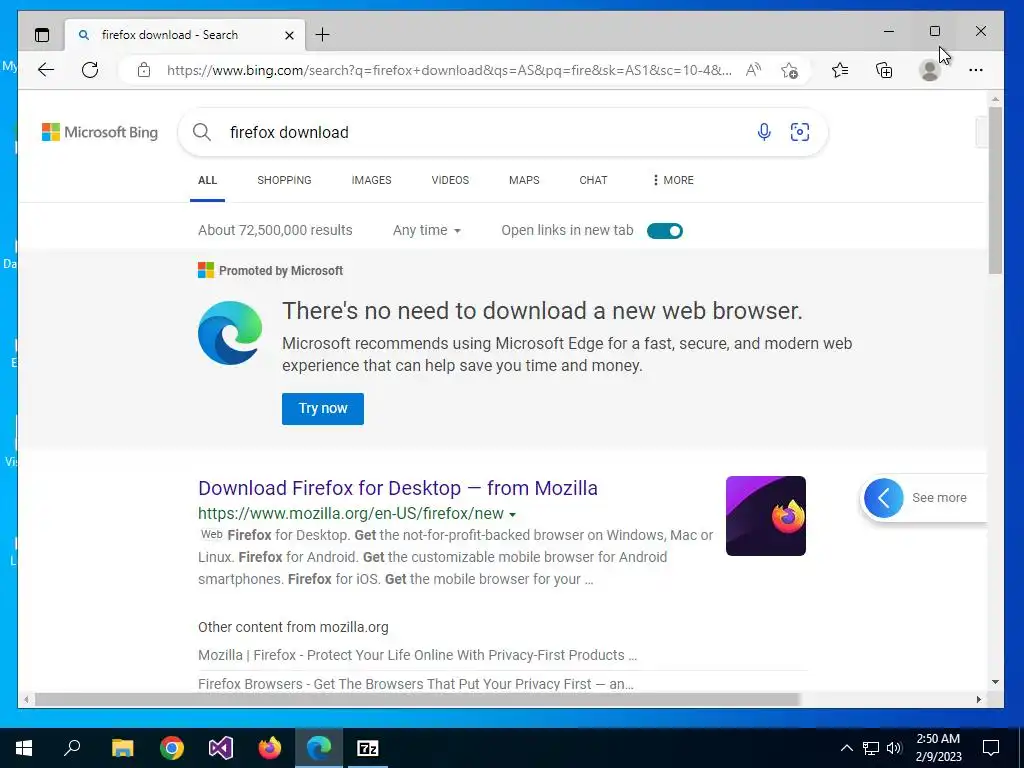The width and height of the screenshot is (1024, 768).
Task: Click the horizontal scrollbar thumb
Action: [417, 699]
